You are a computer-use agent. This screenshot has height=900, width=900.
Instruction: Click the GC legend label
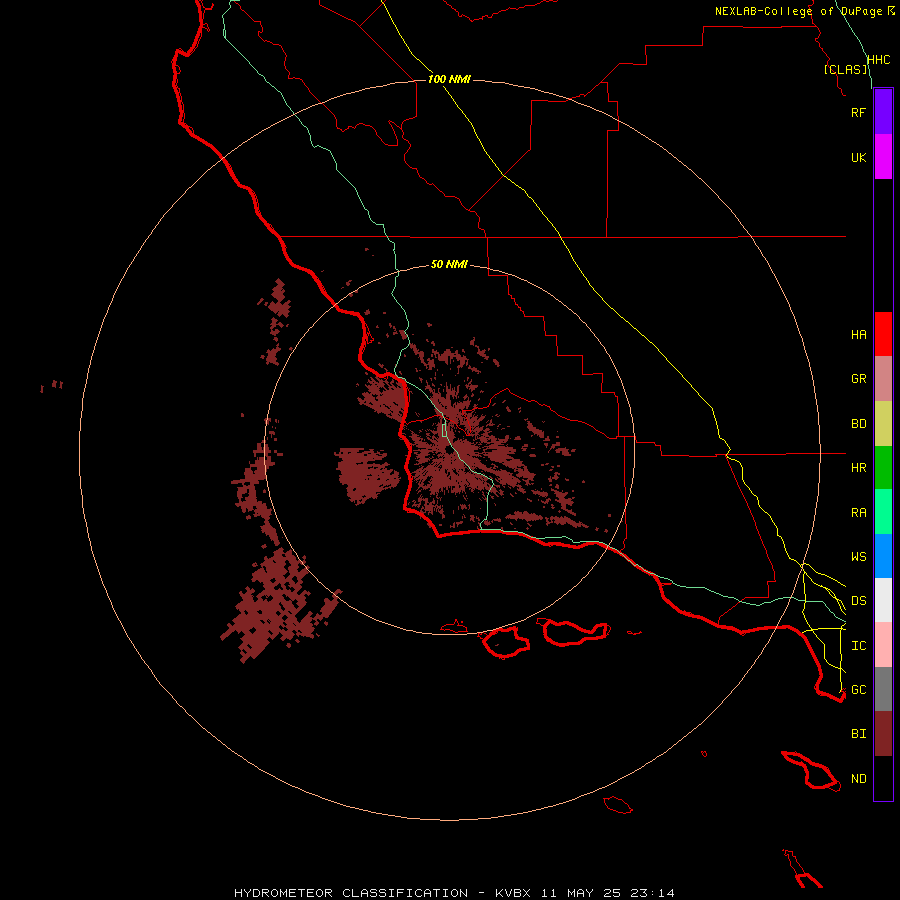[x=858, y=689]
